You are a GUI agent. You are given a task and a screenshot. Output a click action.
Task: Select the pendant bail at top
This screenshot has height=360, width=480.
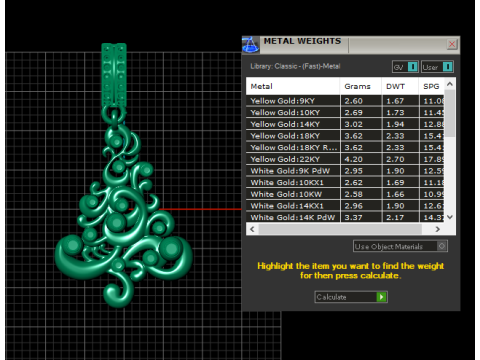coord(114,75)
